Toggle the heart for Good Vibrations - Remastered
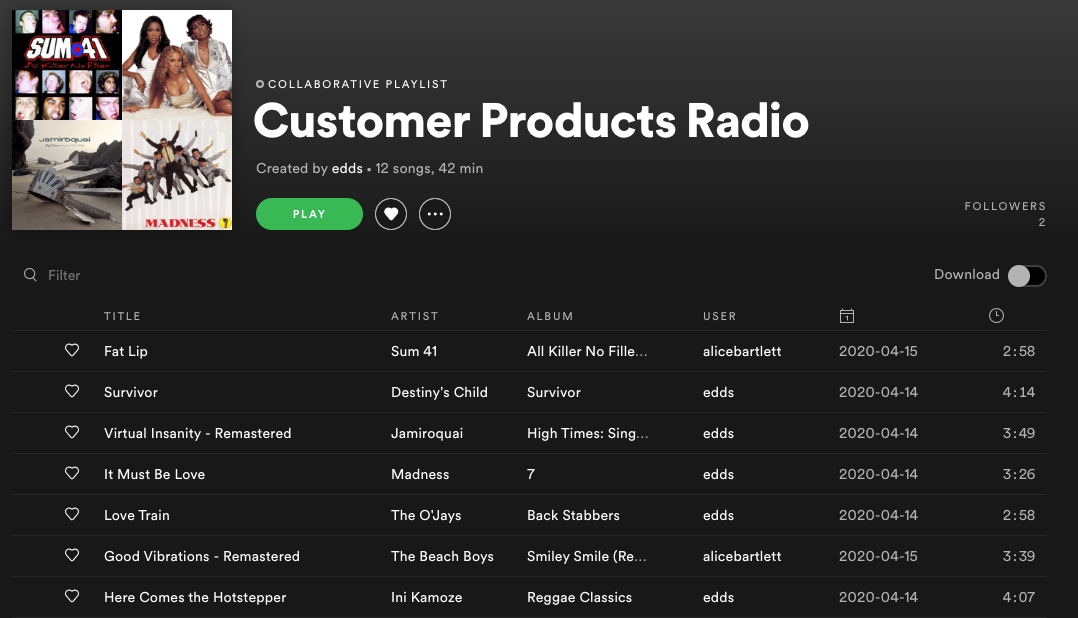1078x618 pixels. [71, 556]
